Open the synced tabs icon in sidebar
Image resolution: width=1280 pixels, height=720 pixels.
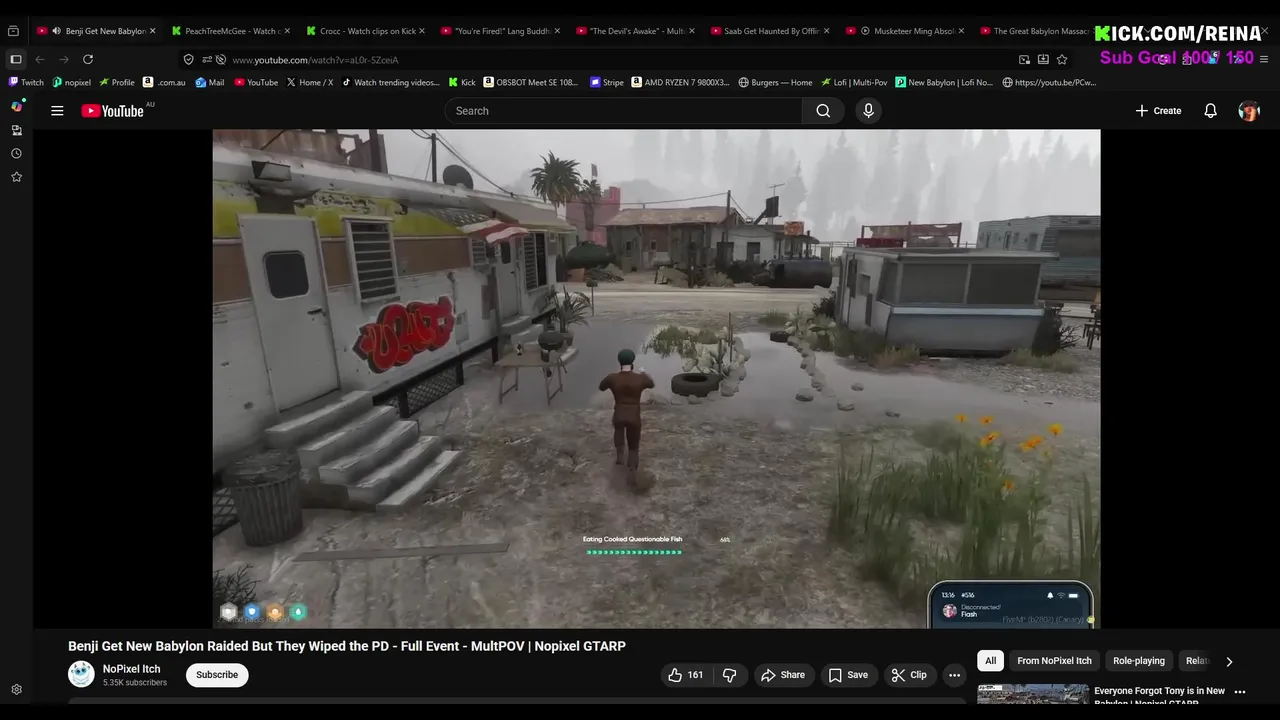(16, 130)
